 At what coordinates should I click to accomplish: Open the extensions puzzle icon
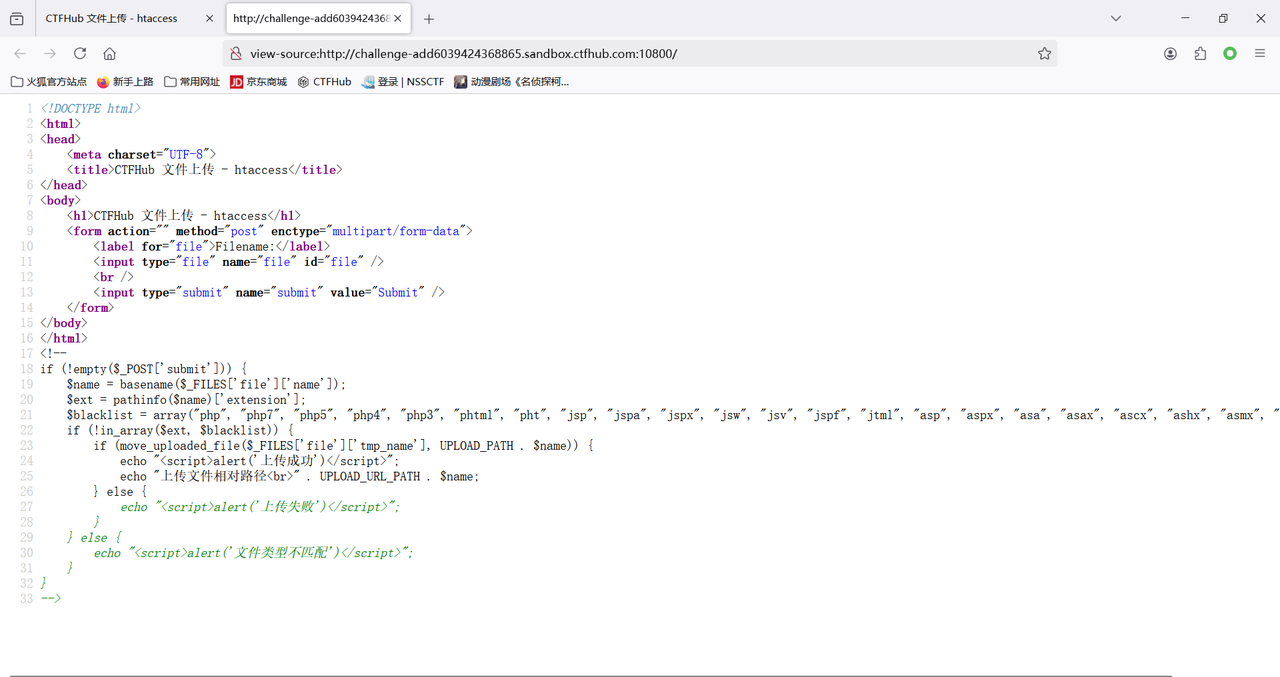click(x=1200, y=54)
